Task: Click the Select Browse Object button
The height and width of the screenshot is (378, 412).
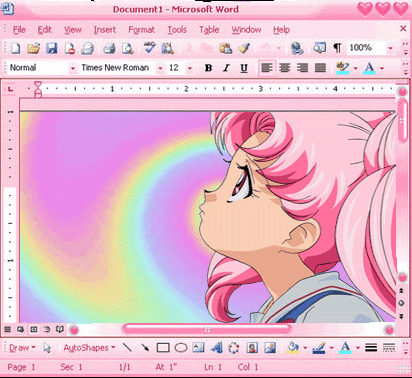Action: (402, 303)
